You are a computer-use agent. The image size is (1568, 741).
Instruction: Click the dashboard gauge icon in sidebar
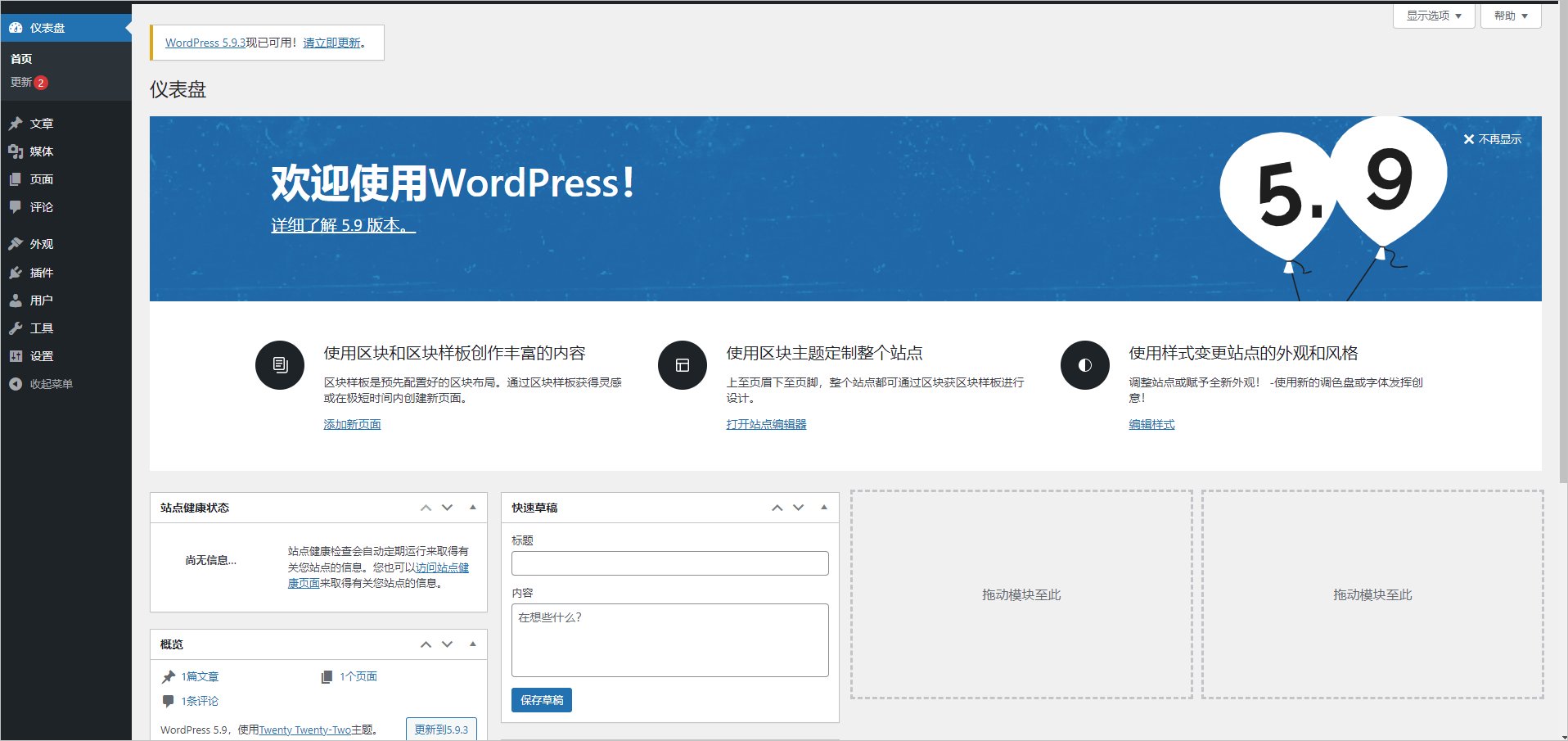16,28
